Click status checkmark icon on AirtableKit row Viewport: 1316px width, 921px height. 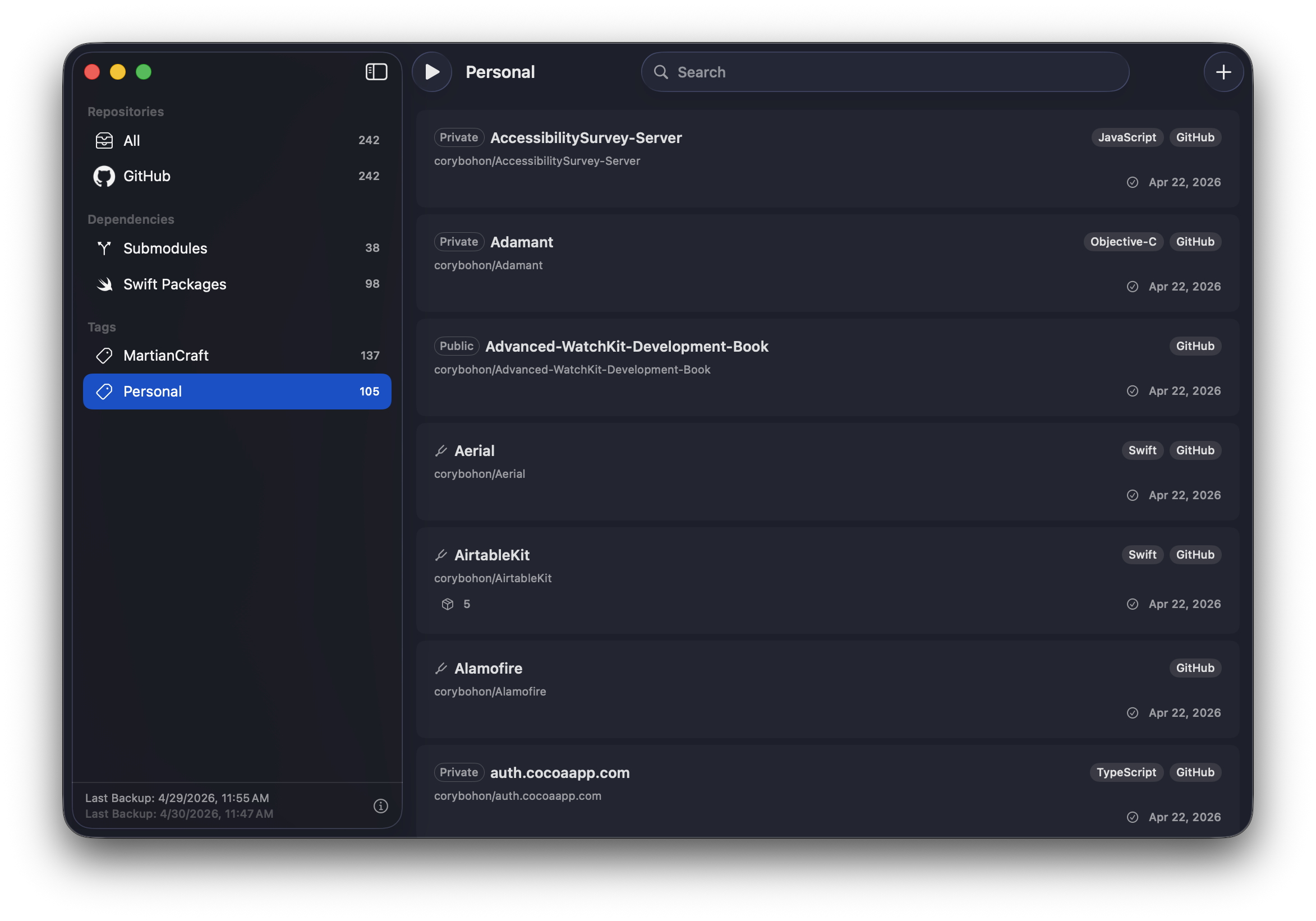tap(1132, 604)
